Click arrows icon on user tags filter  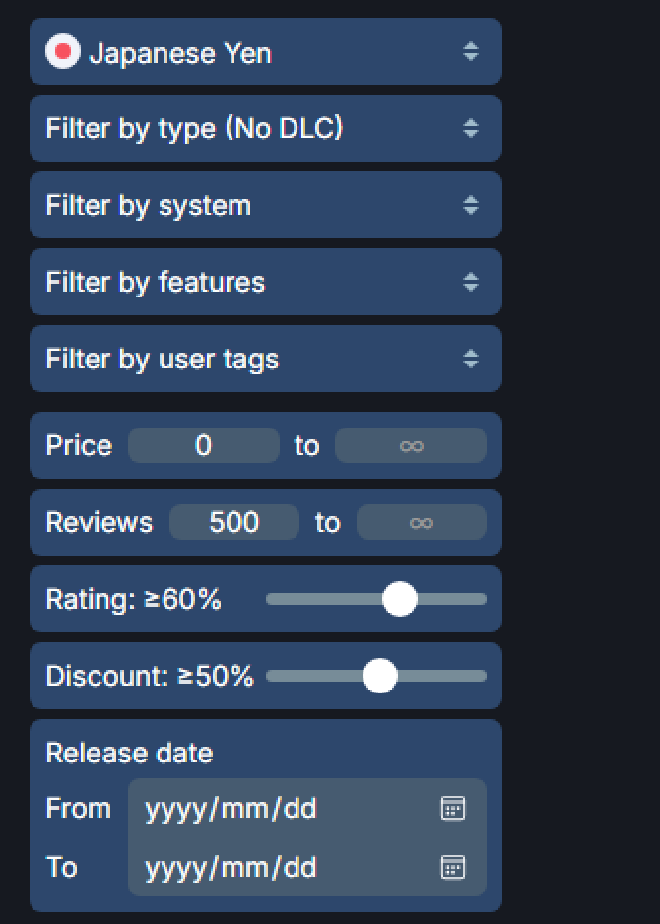[x=471, y=358]
